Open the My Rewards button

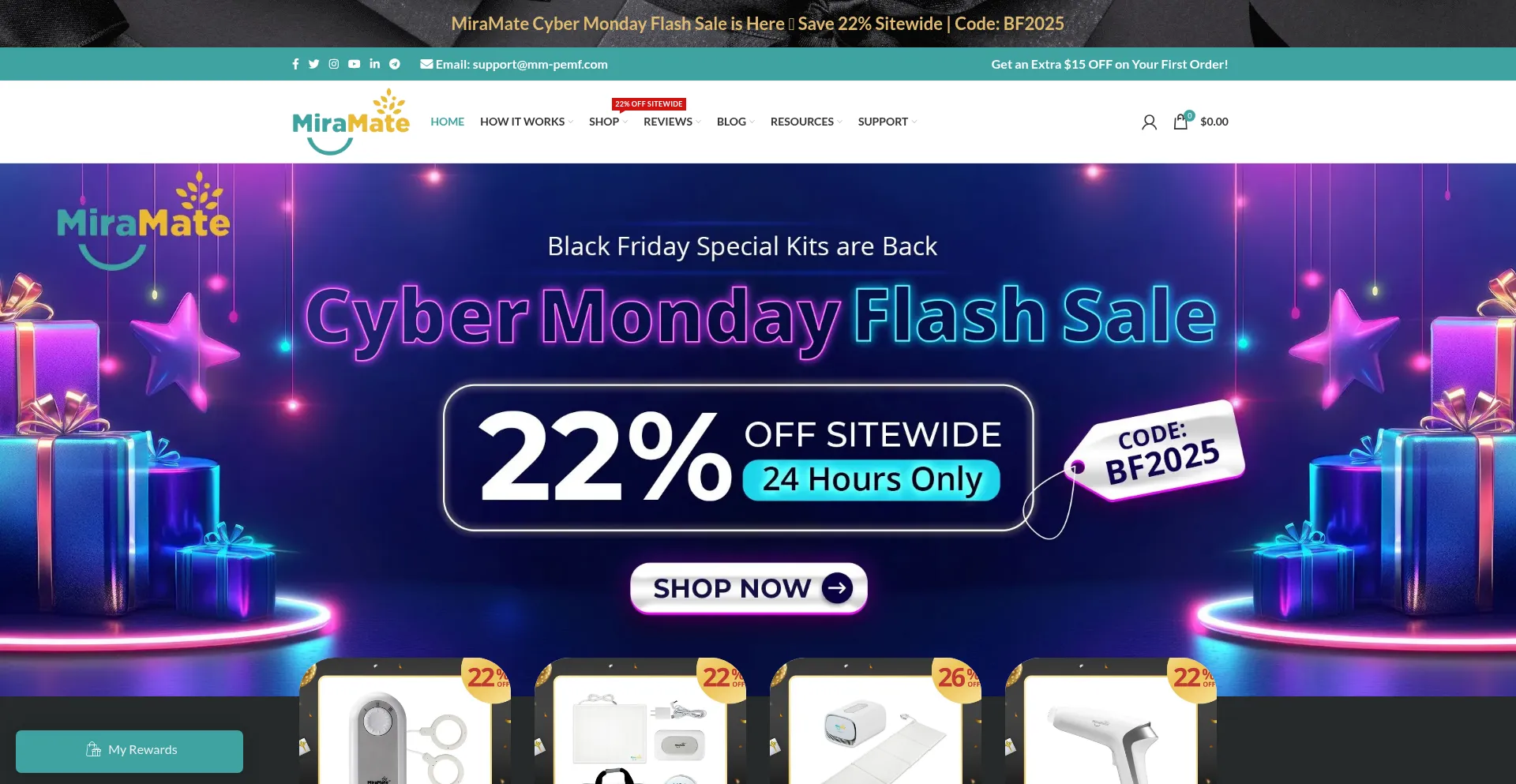point(129,751)
